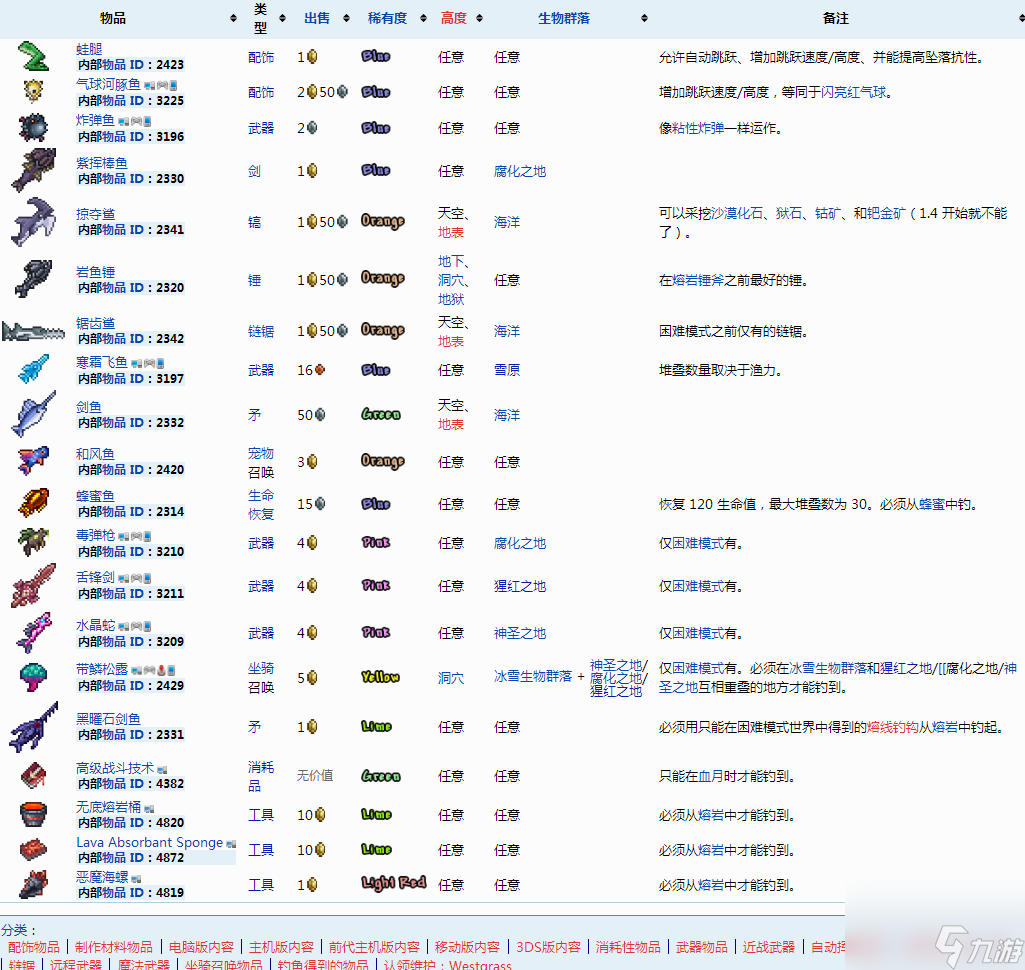Sort table by 生物群落 column arrow

(x=645, y=18)
